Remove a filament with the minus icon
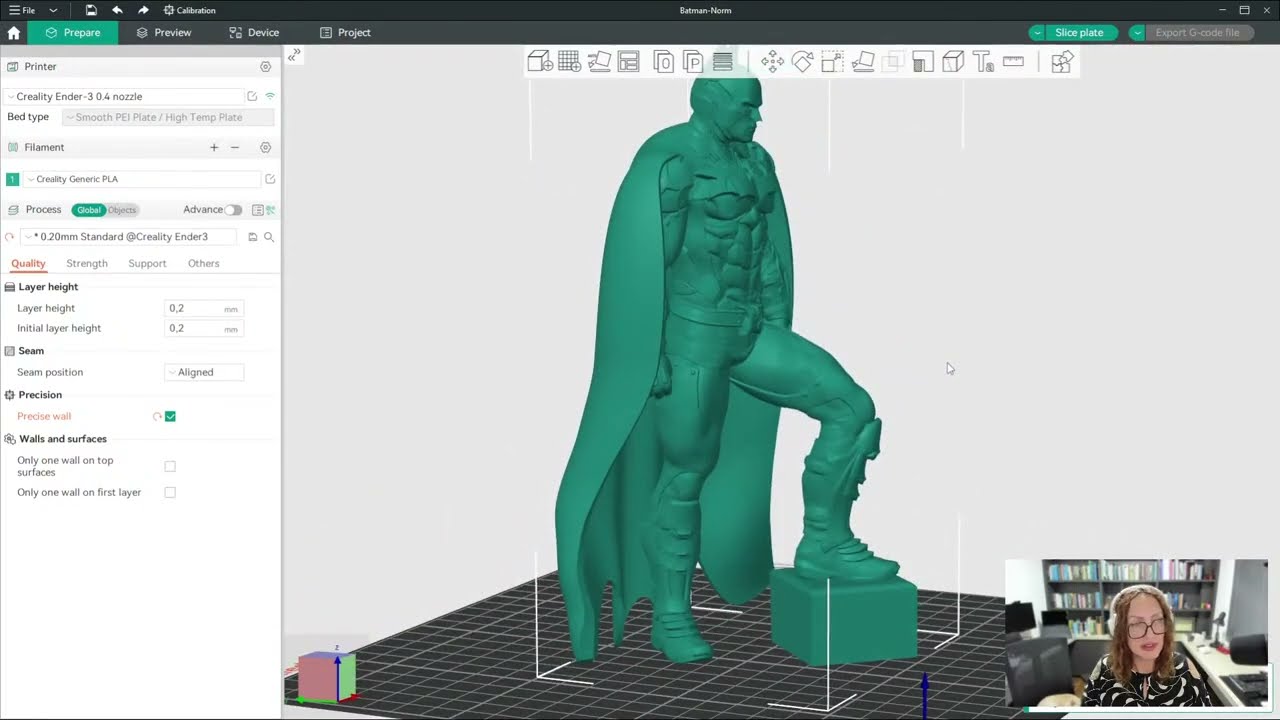This screenshot has width=1280, height=720. [x=235, y=147]
